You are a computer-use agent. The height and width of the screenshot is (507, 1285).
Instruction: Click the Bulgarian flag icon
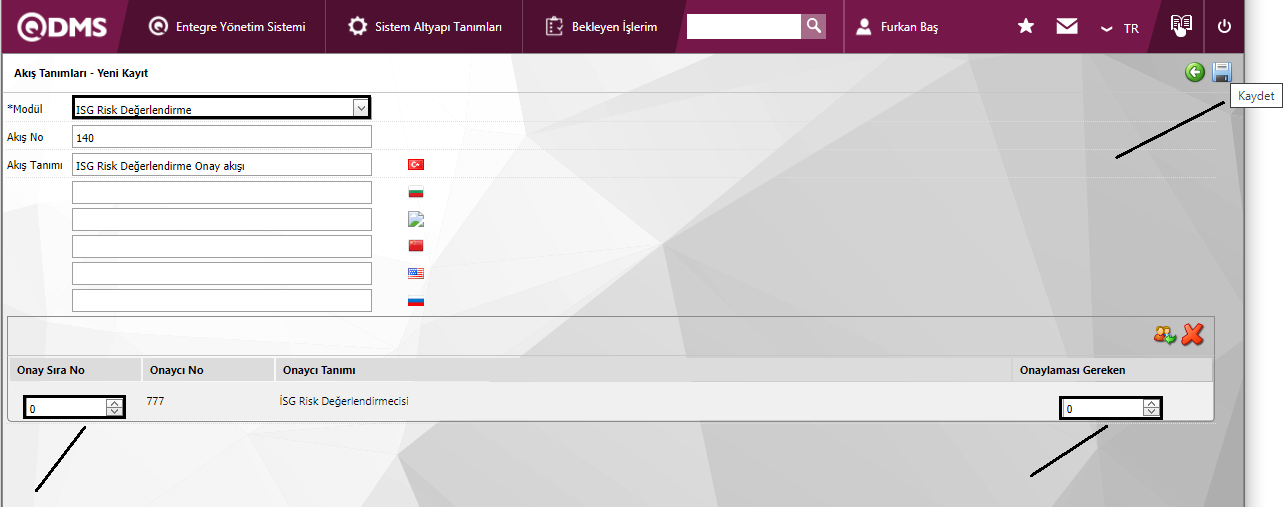[x=415, y=192]
